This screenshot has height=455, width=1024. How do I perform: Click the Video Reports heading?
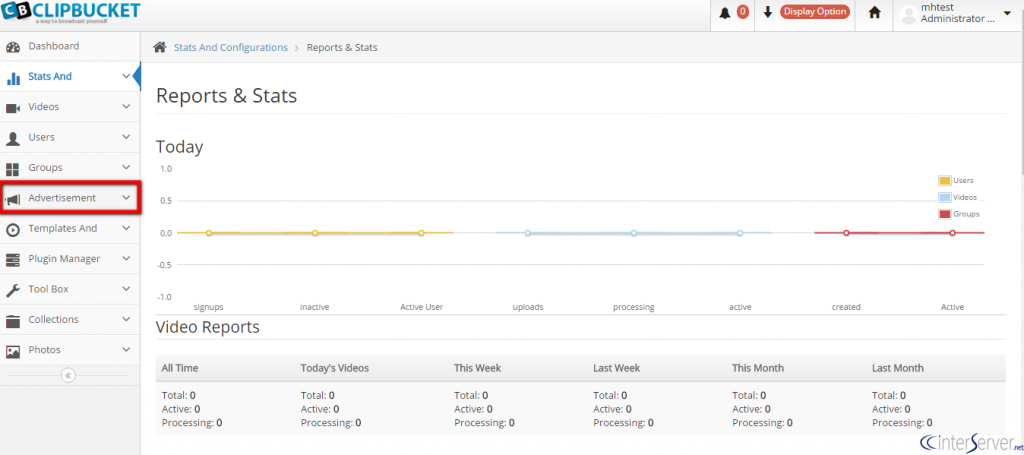(208, 327)
